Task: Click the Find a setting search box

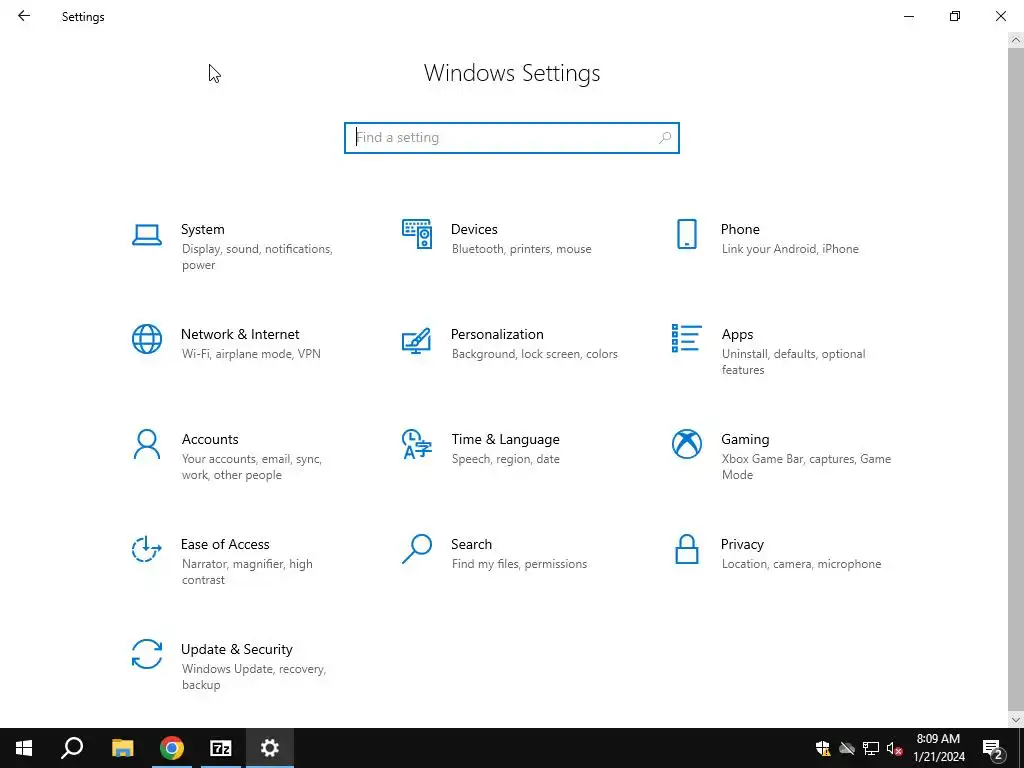Action: click(x=512, y=138)
